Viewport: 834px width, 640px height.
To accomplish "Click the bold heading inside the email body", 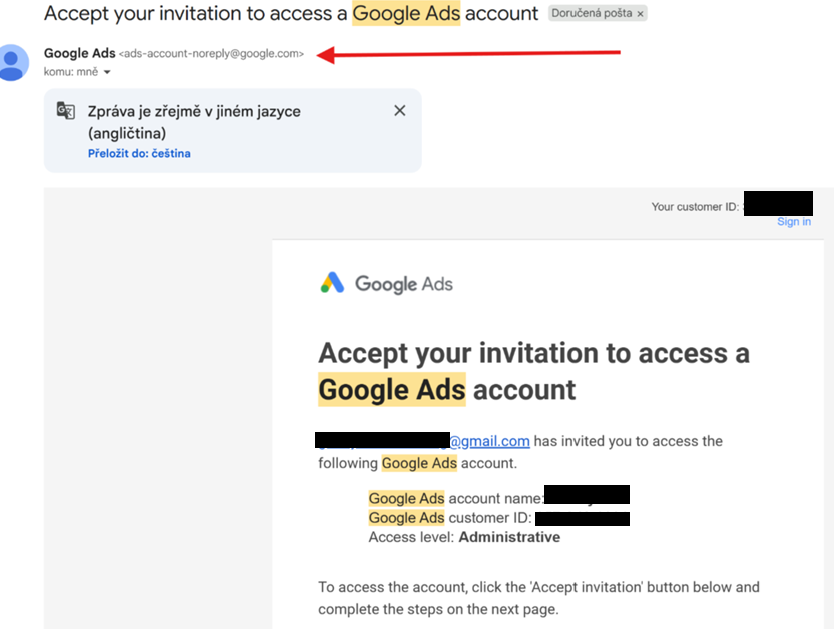I will coord(533,371).
